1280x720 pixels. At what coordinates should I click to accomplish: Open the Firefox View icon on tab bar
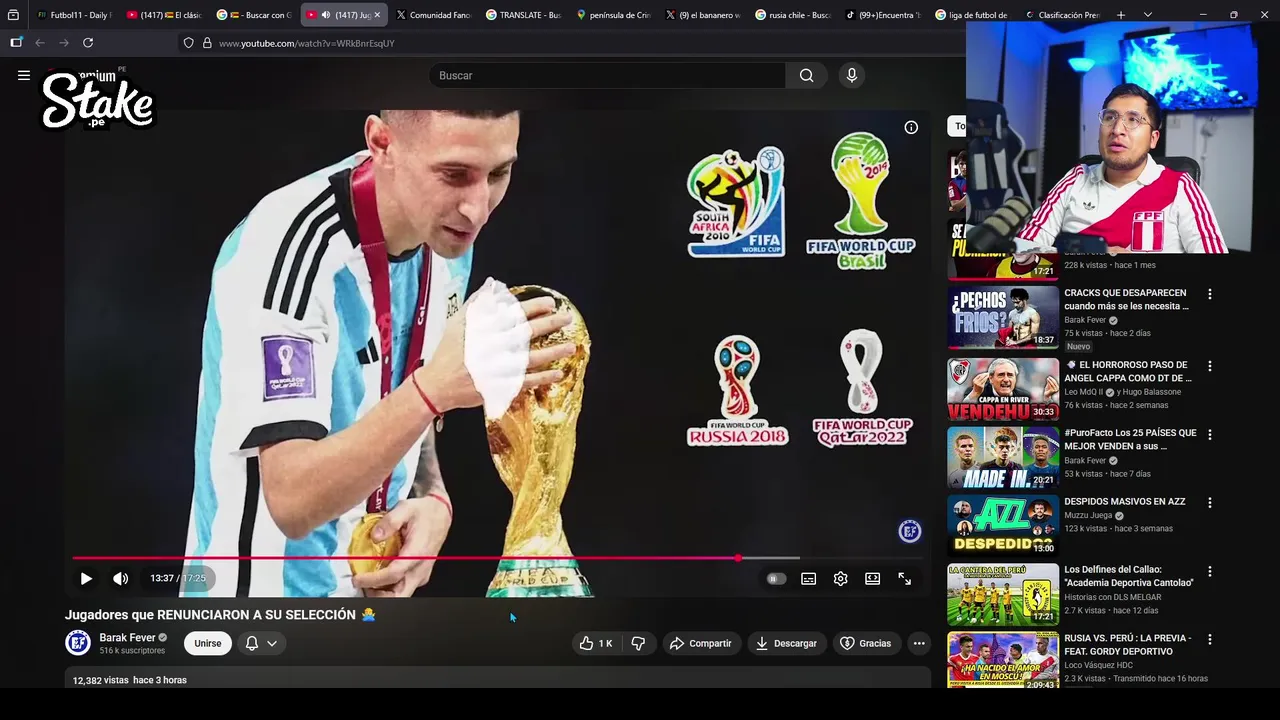point(13,15)
